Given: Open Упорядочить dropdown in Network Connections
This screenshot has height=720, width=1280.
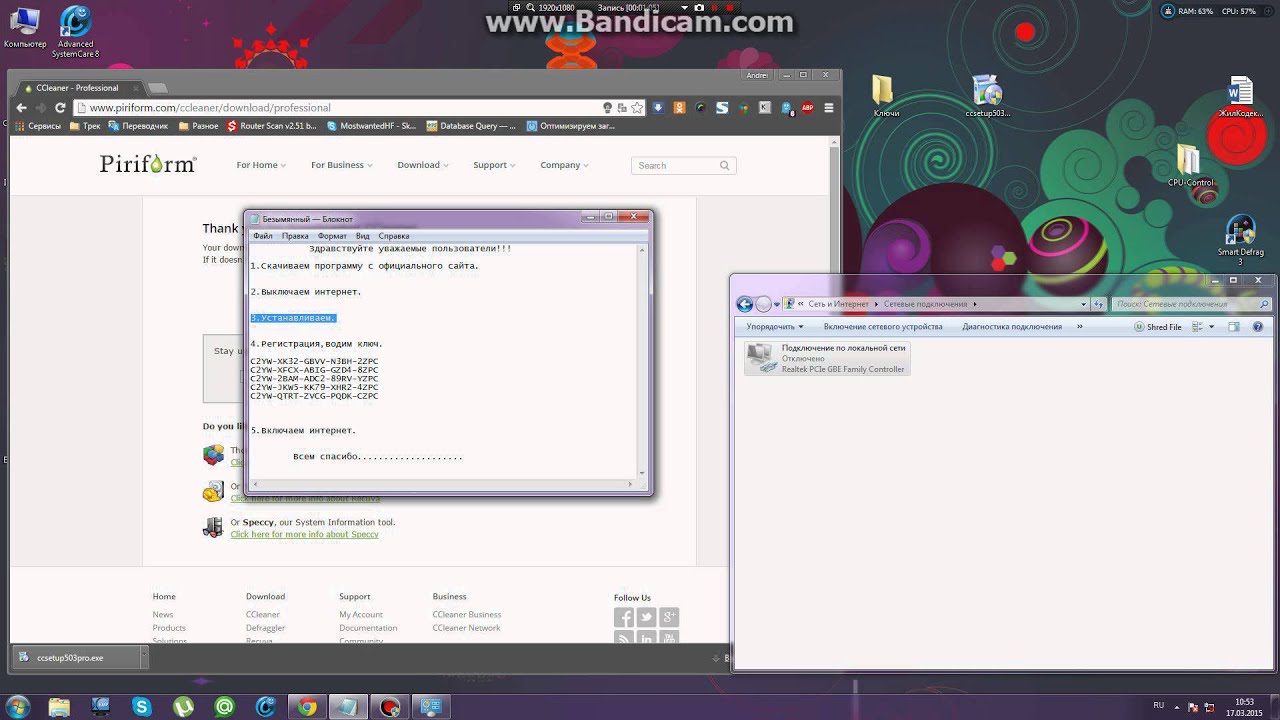Looking at the screenshot, I should pyautogui.click(x=774, y=327).
